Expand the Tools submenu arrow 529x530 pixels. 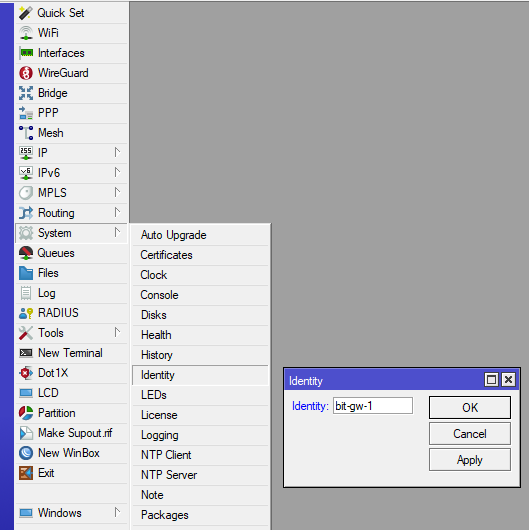[x=117, y=333]
